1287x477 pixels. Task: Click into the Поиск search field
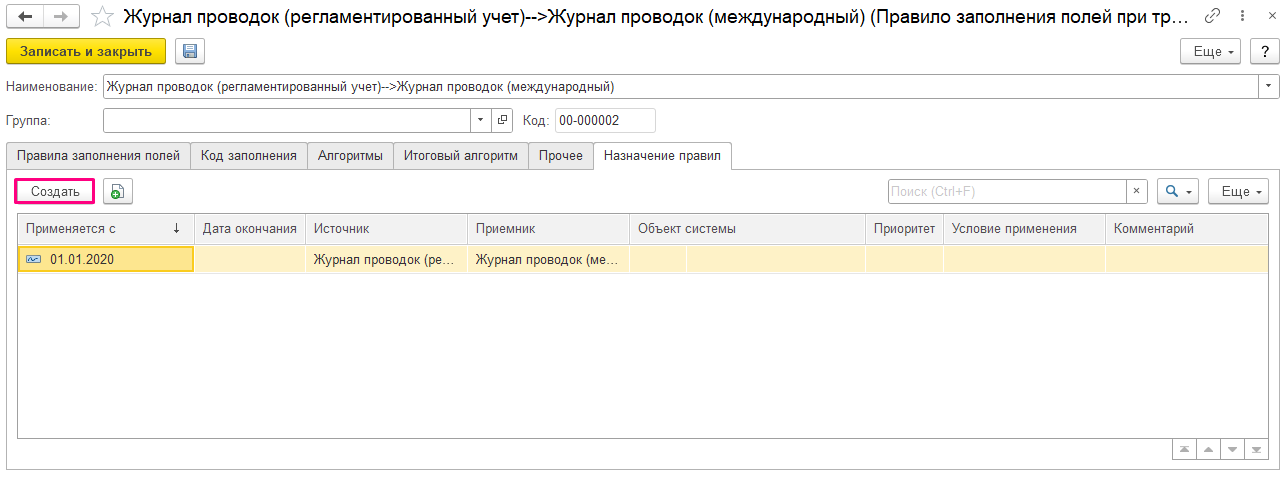point(1006,191)
